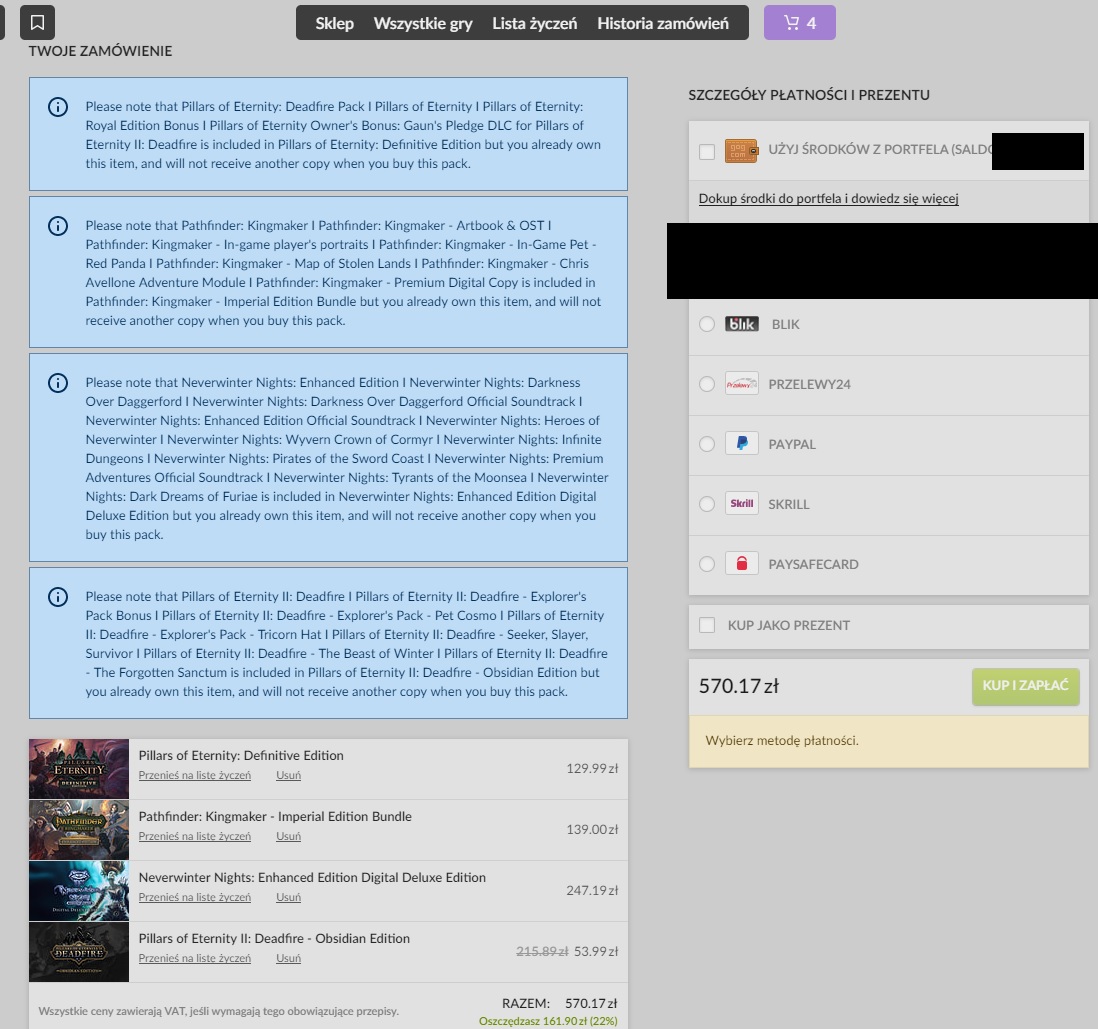Select Paysafecard payment method
This screenshot has width=1098, height=1029.
click(707, 564)
